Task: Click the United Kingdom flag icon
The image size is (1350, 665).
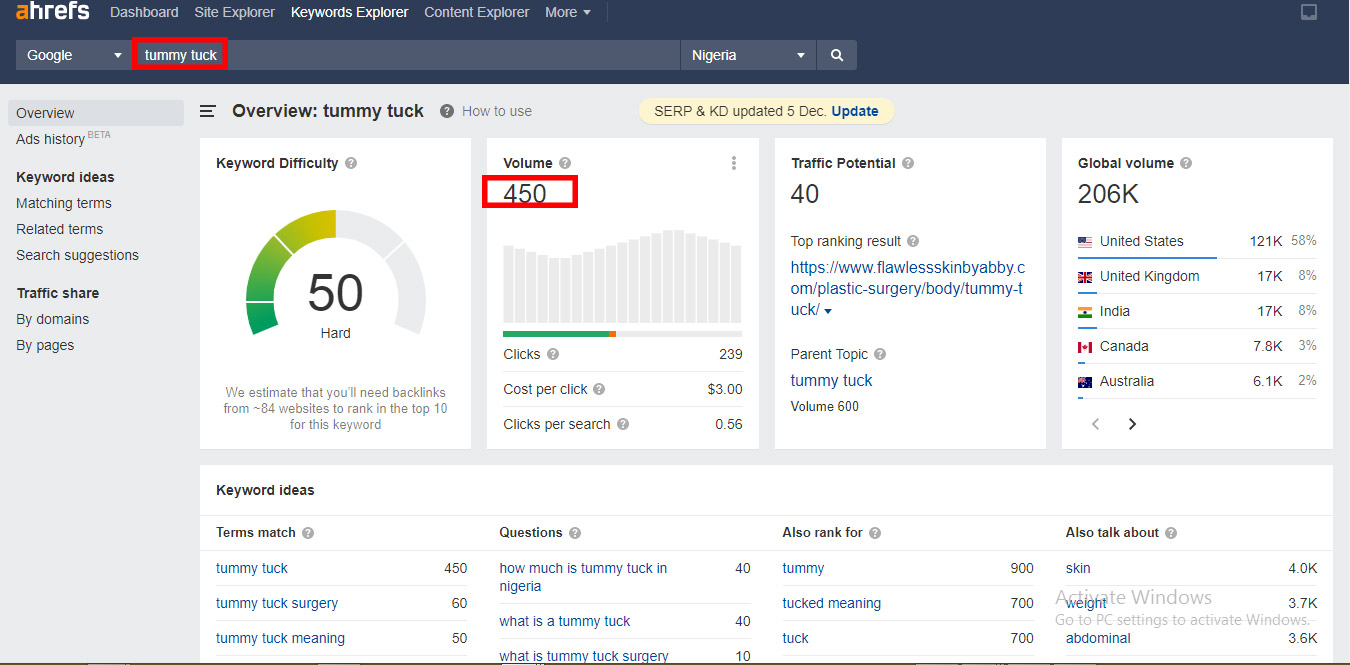Action: click(x=1085, y=277)
